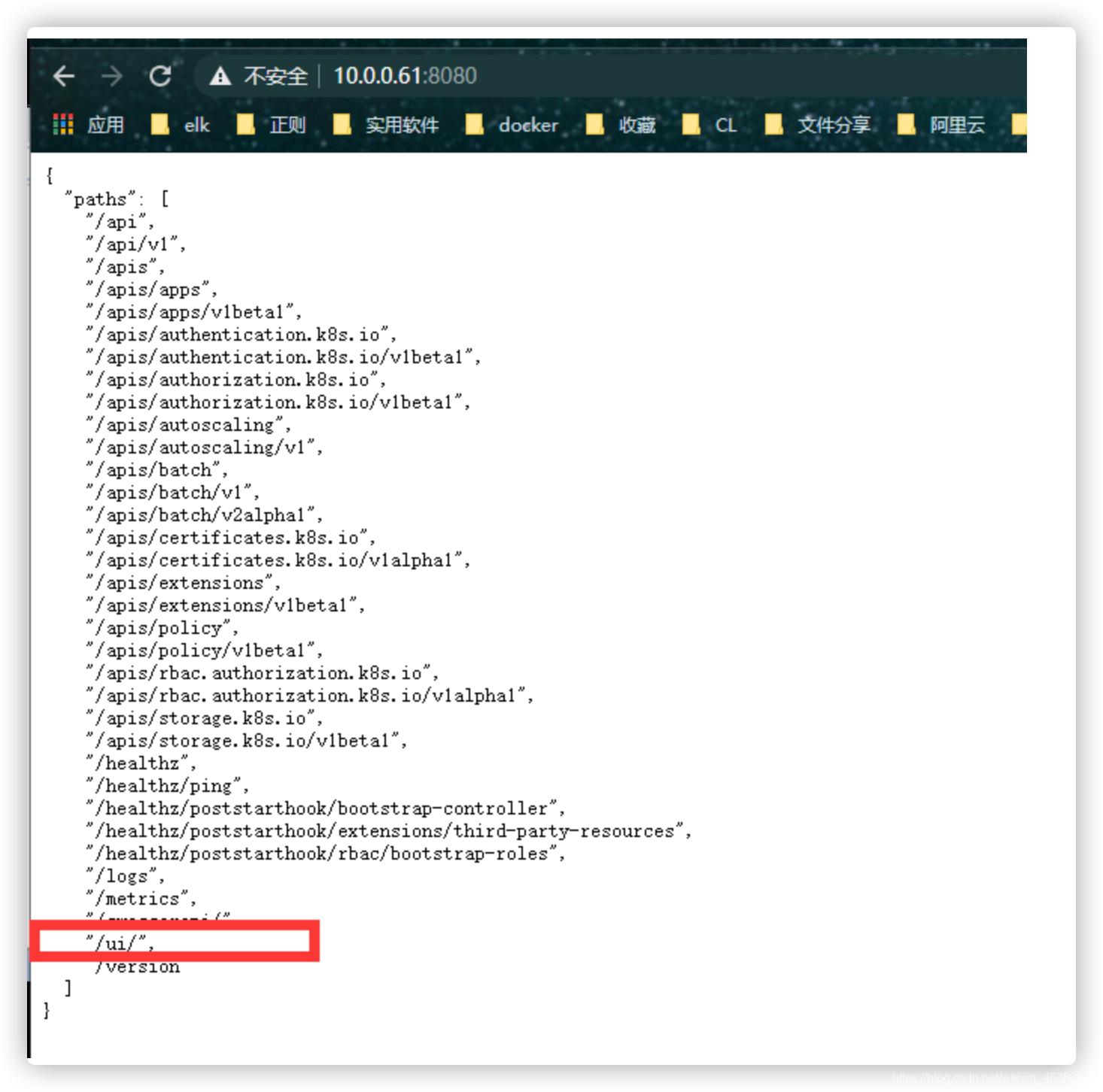Go back with the browser back arrow
The height and width of the screenshot is (1092, 1103).
(x=64, y=76)
